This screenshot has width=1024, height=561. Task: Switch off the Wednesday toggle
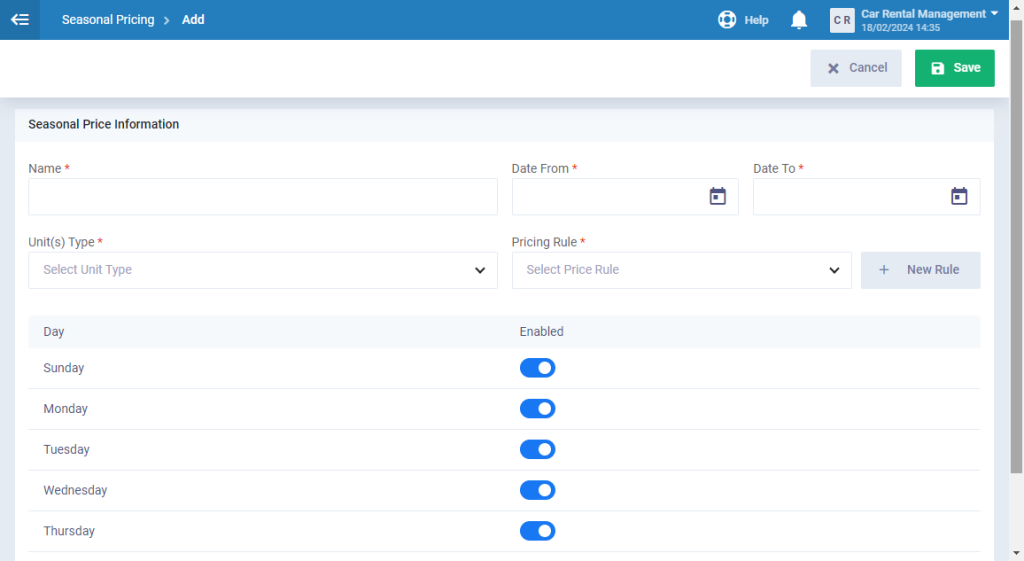[x=537, y=490]
